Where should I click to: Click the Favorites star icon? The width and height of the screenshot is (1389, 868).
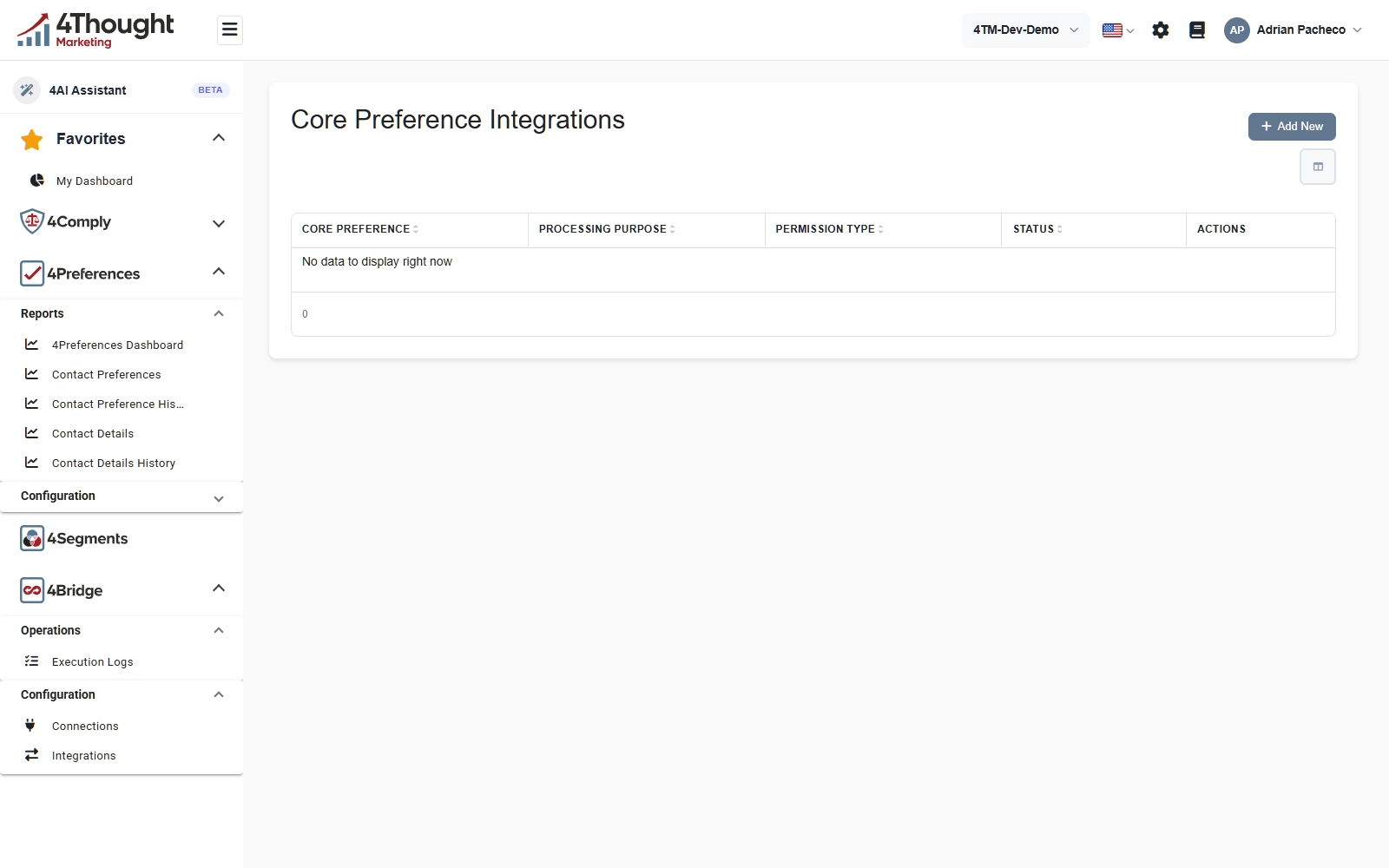point(32,139)
